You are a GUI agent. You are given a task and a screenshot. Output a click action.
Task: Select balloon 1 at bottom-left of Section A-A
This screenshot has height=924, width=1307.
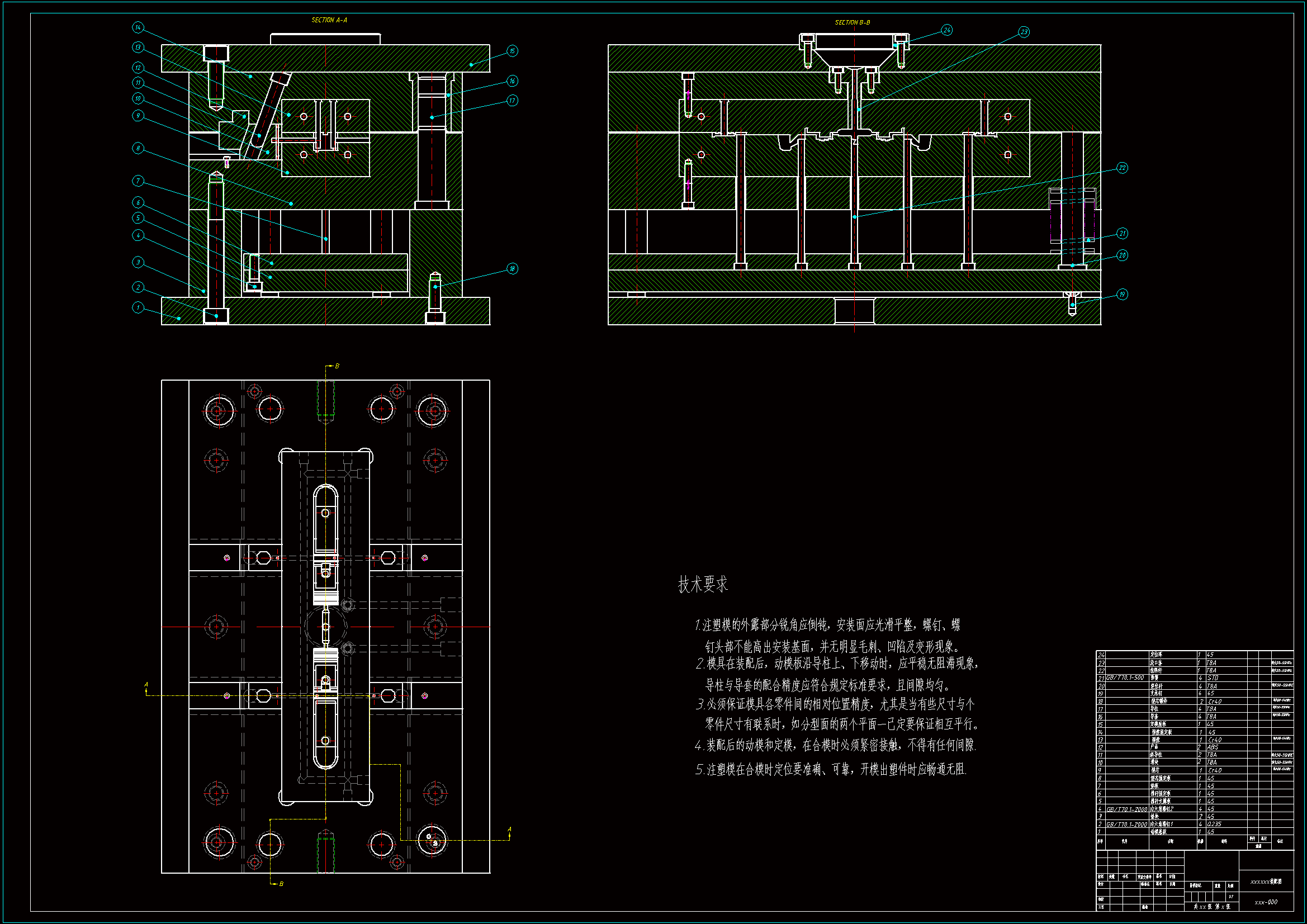(x=138, y=308)
